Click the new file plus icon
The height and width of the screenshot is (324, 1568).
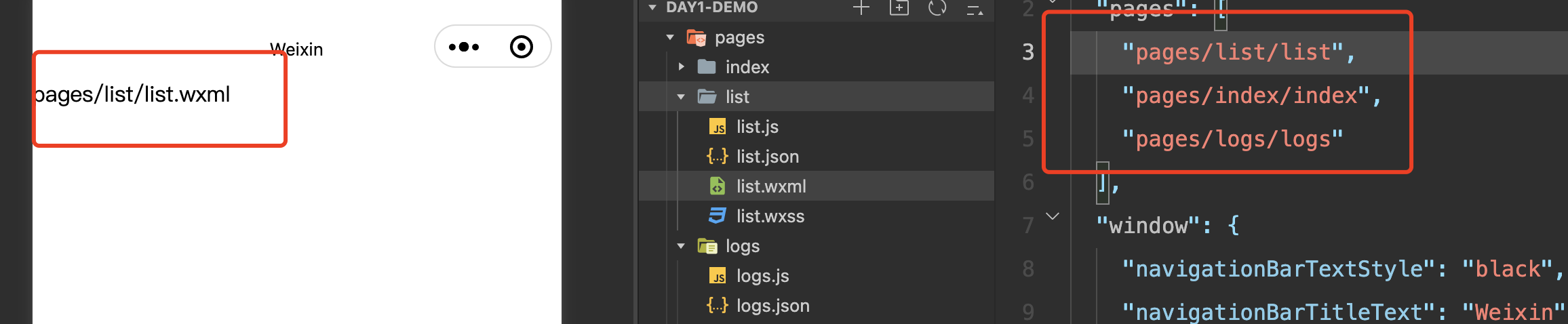pyautogui.click(x=861, y=8)
